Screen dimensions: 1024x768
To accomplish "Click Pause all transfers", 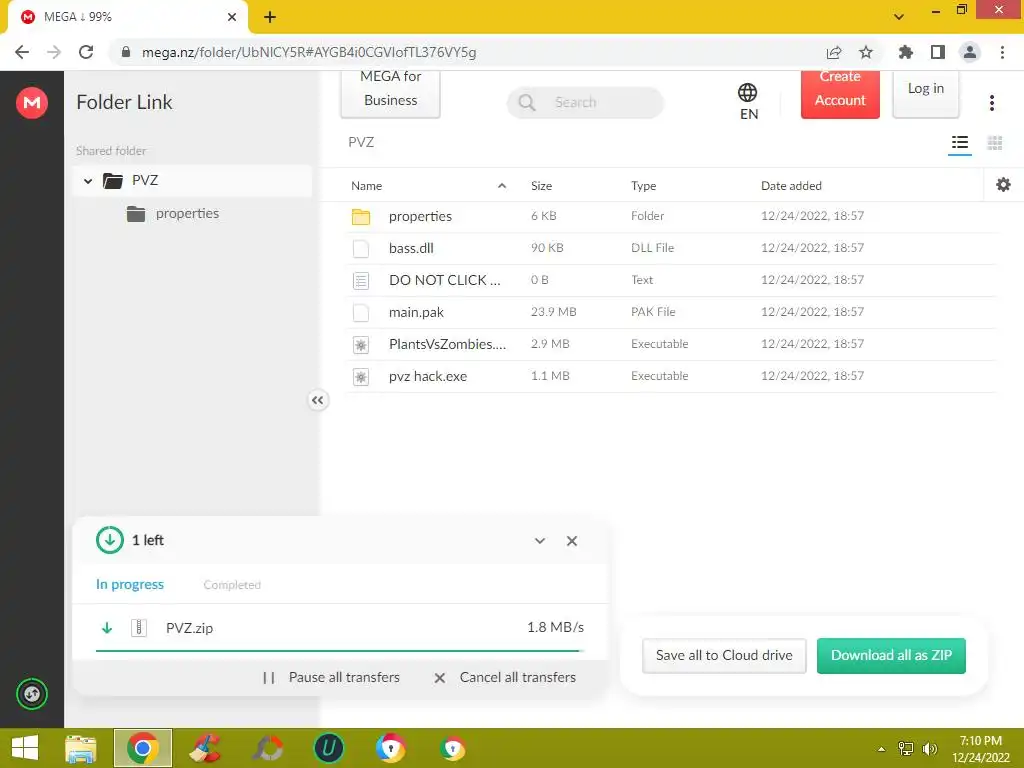I will 331,677.
